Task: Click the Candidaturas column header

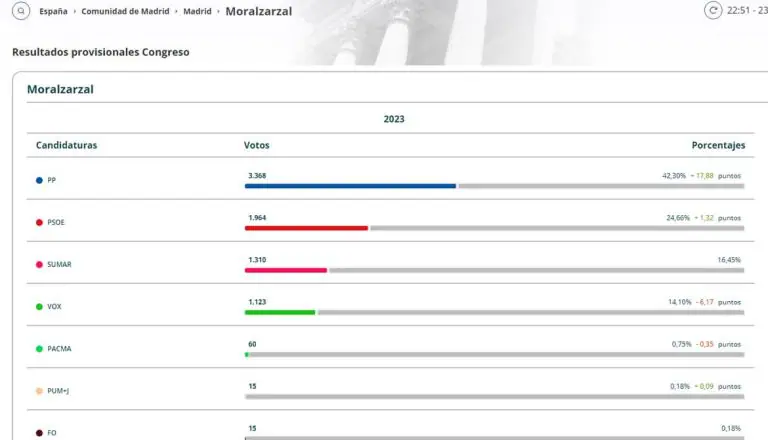Action: point(67,145)
